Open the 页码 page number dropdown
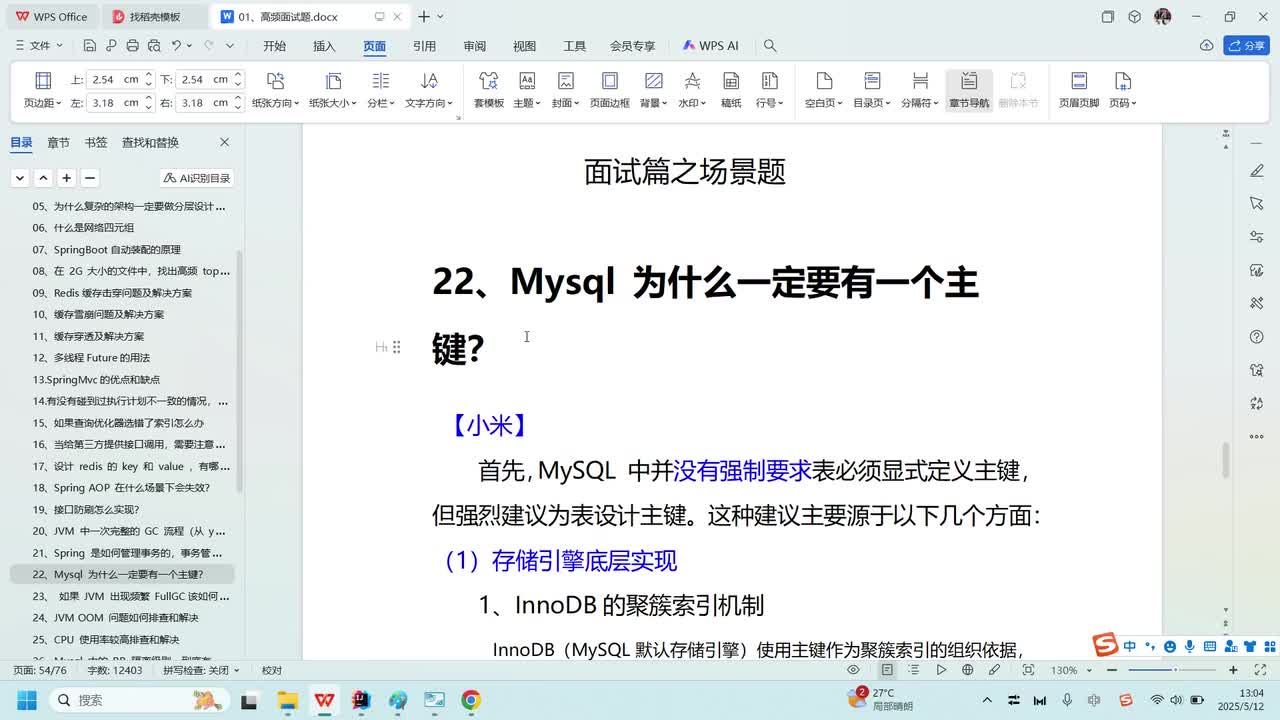Screen dimensions: 1280x720 click(1123, 90)
